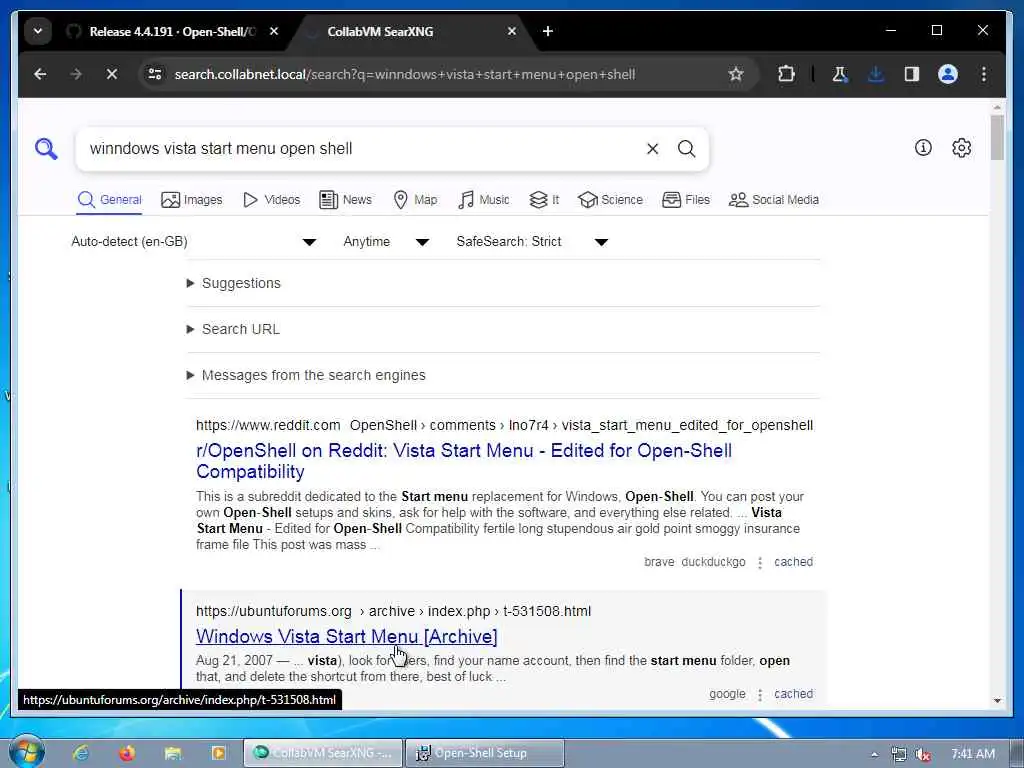Screen dimensions: 1024x768
Task: Select the General search category
Action: [109, 200]
